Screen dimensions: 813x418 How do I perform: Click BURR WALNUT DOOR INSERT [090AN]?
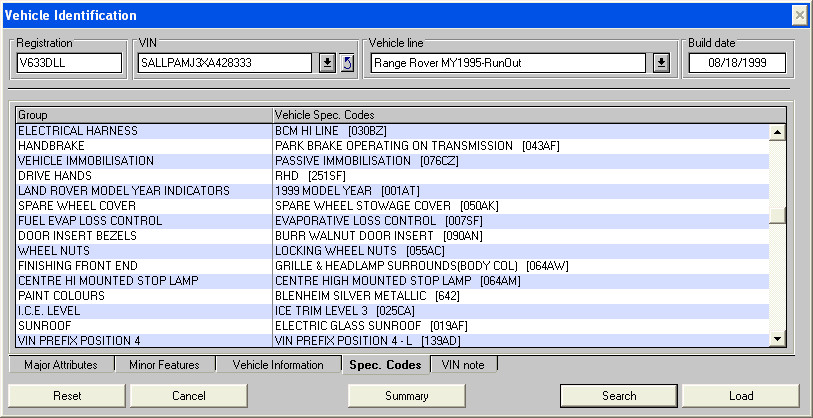(379, 236)
